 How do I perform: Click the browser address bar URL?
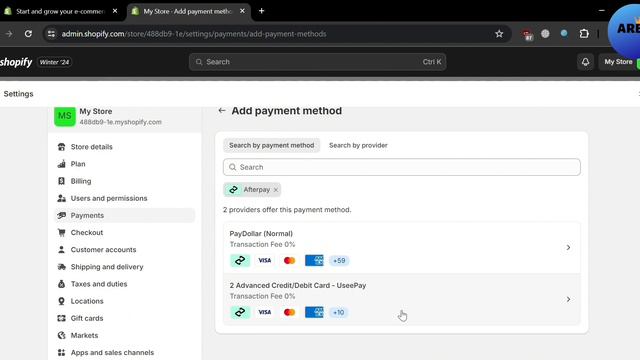[194, 34]
